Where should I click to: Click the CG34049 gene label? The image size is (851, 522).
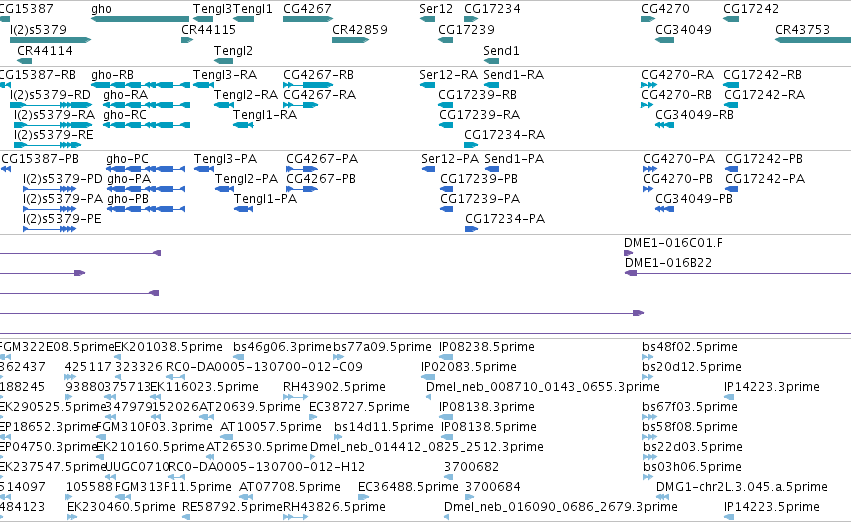pyautogui.click(x=683, y=29)
